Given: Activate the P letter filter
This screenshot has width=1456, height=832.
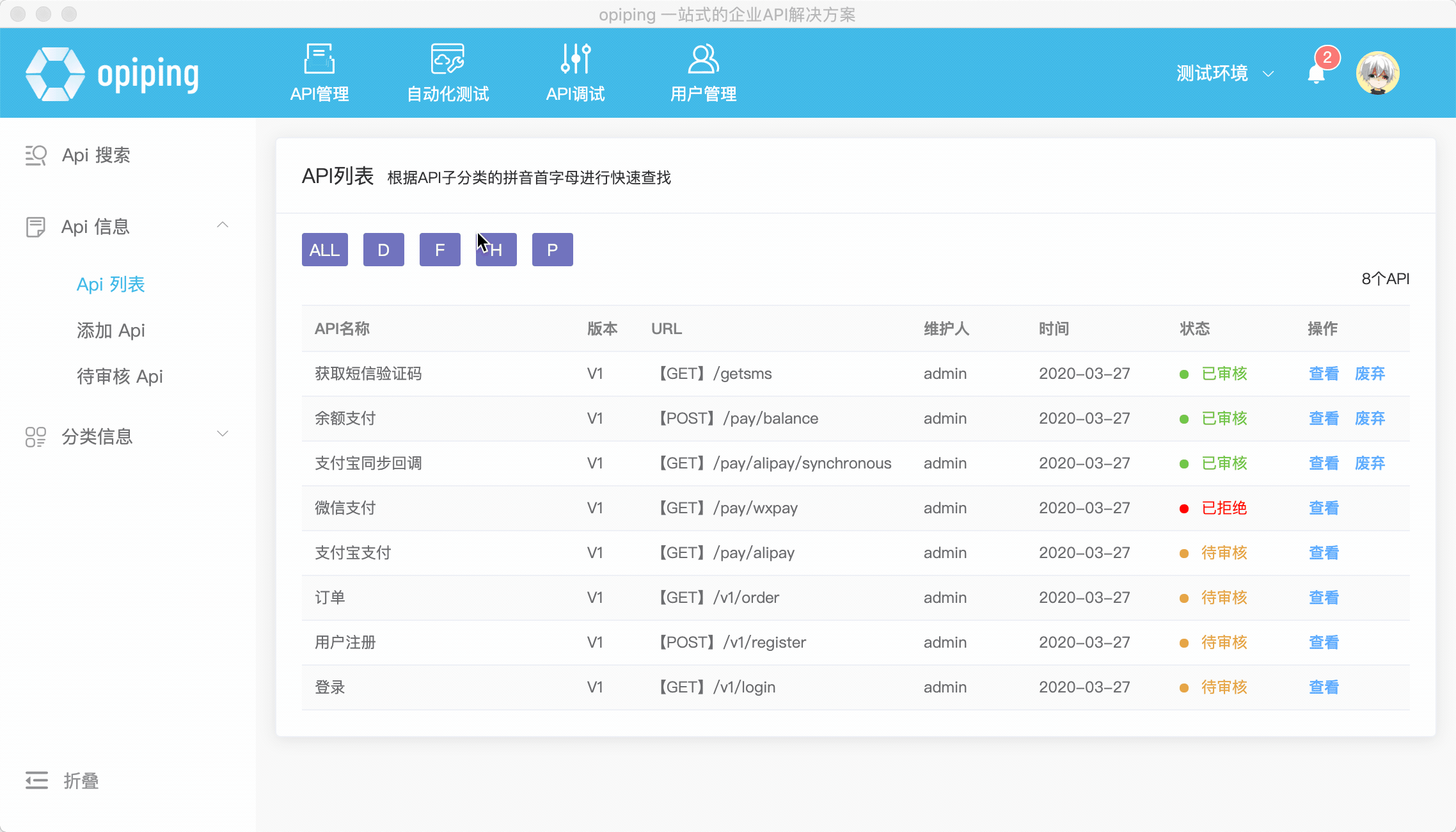Looking at the screenshot, I should pos(551,250).
